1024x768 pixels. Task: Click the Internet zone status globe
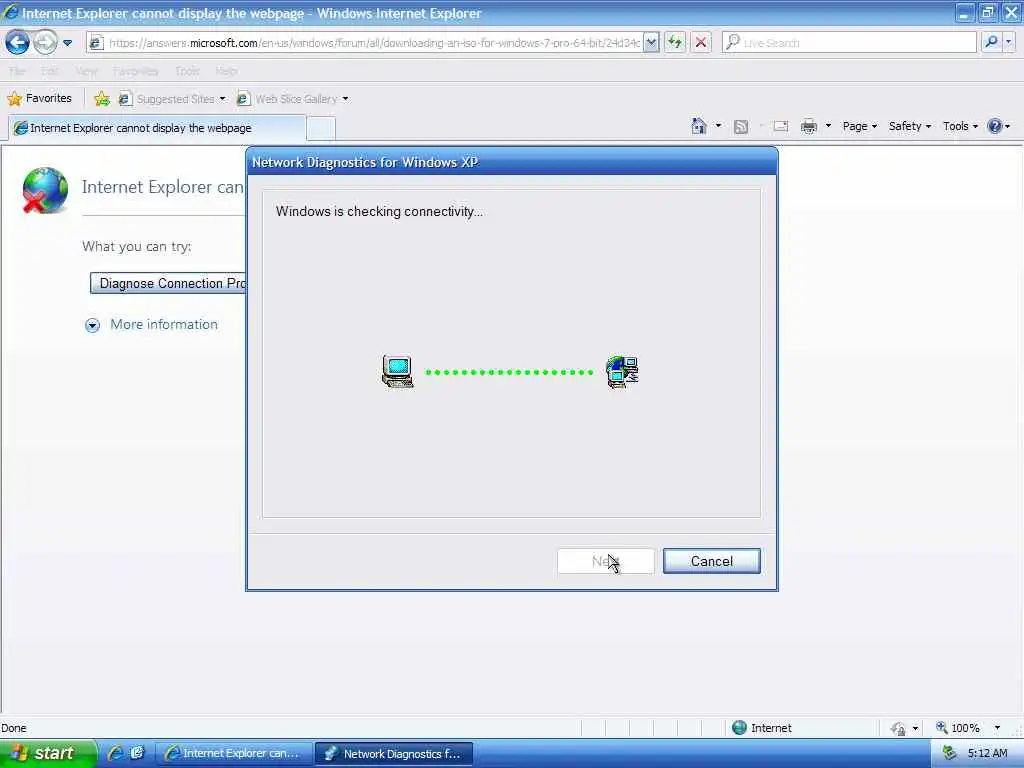pos(739,728)
